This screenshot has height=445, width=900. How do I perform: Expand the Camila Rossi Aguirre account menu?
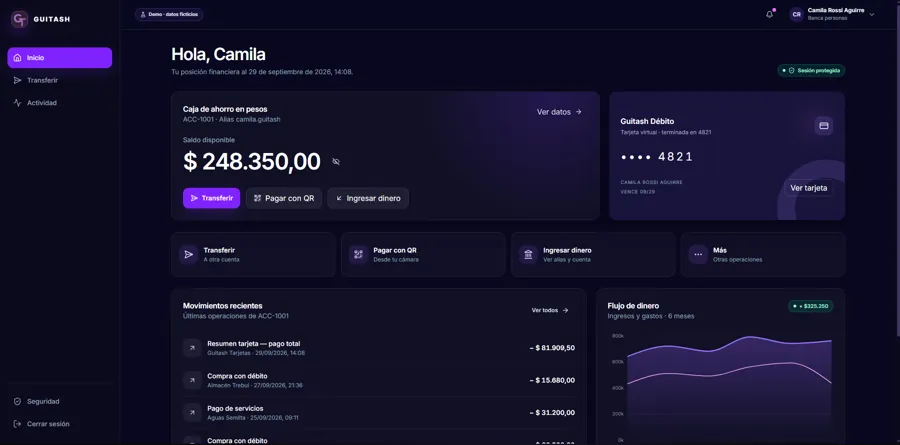click(x=832, y=14)
